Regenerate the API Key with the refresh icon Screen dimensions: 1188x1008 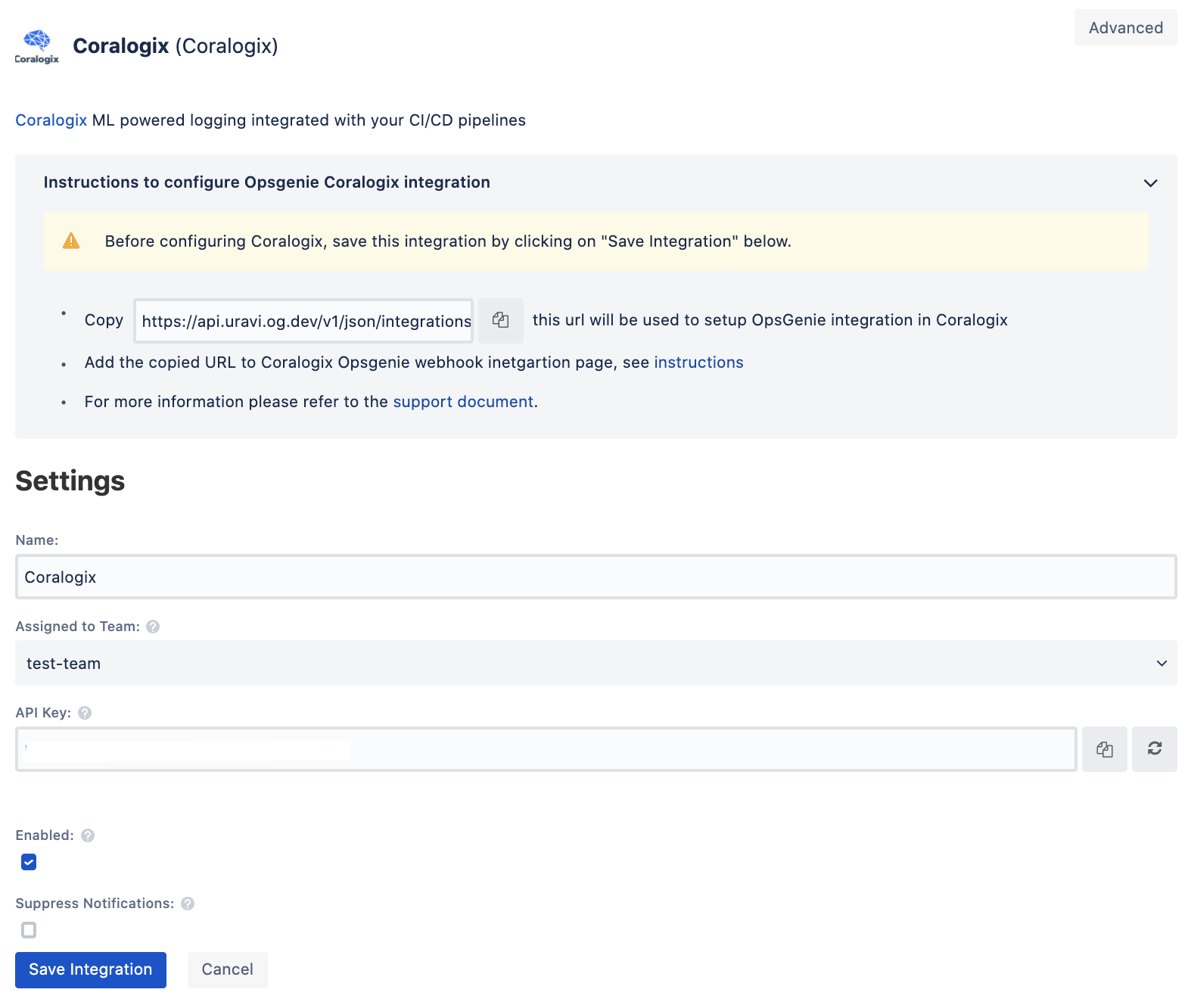(1155, 749)
